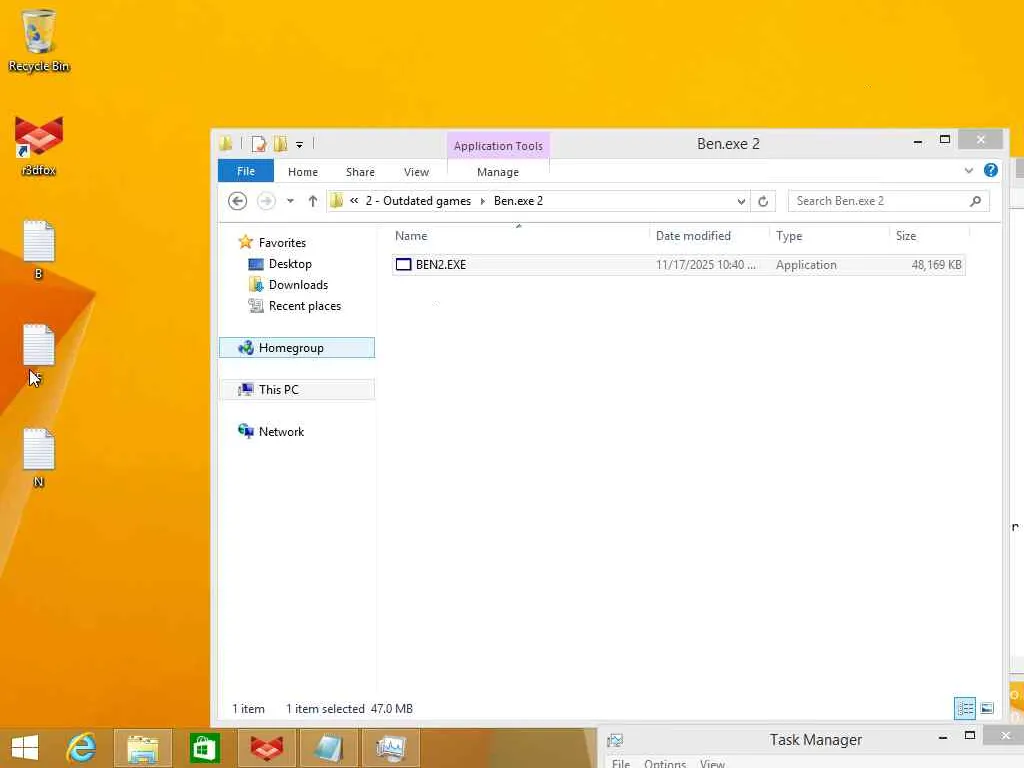
Task: Open the recent locations dropdown arrow
Action: pyautogui.click(x=290, y=201)
